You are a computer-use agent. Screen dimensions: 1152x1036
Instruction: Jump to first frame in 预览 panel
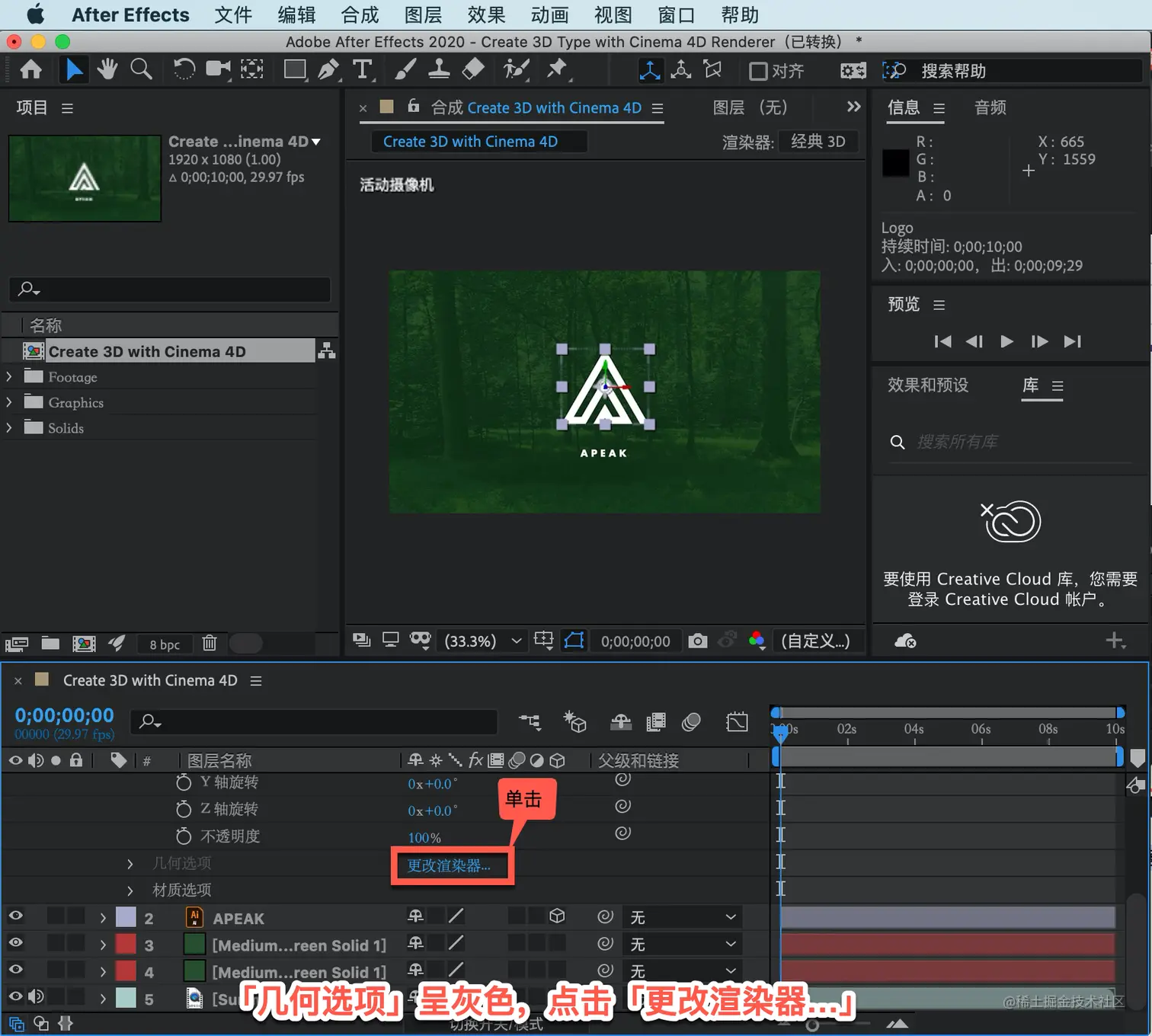[942, 341]
